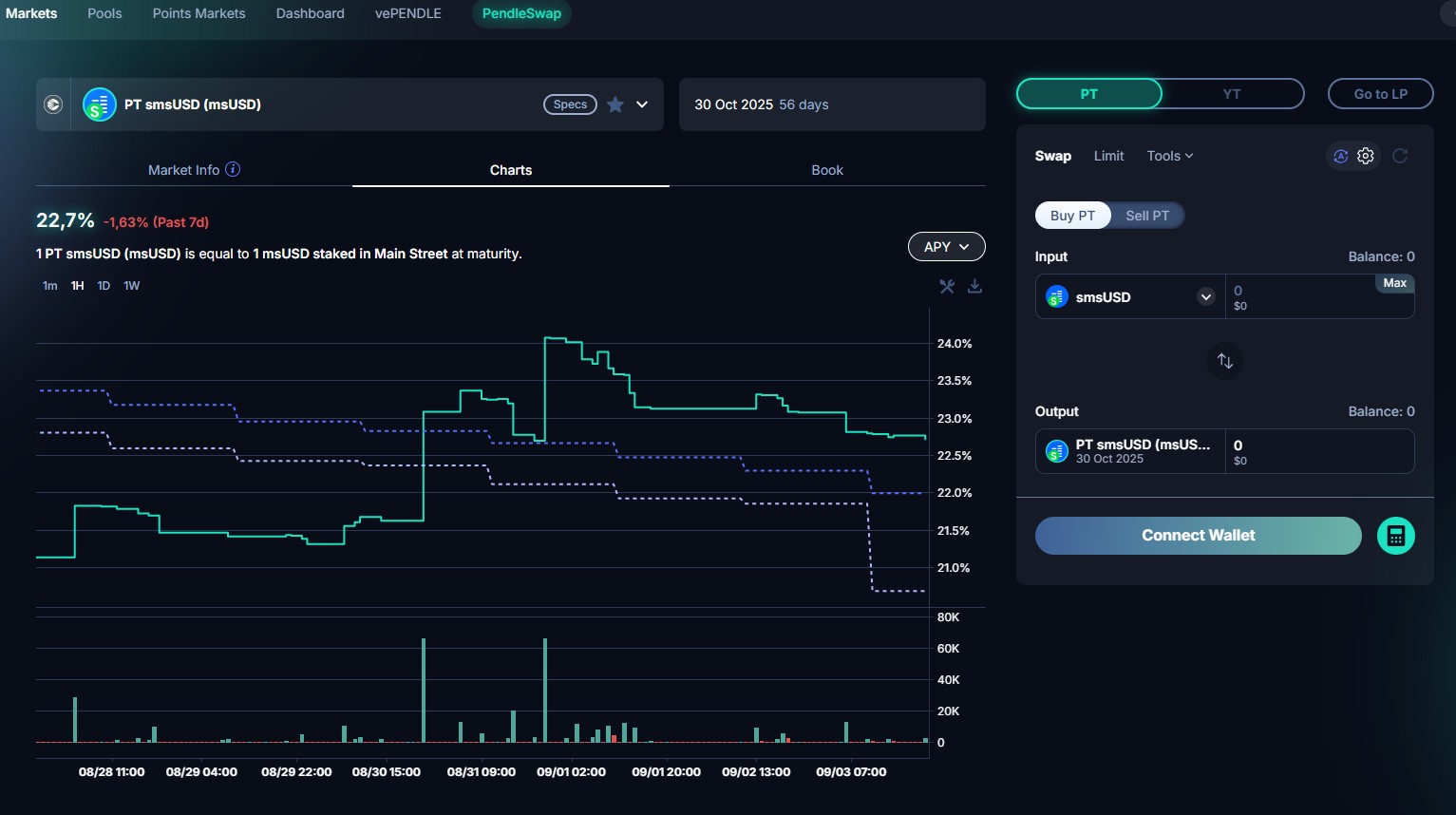
Task: Click the Go to LP button
Action: [1381, 94]
